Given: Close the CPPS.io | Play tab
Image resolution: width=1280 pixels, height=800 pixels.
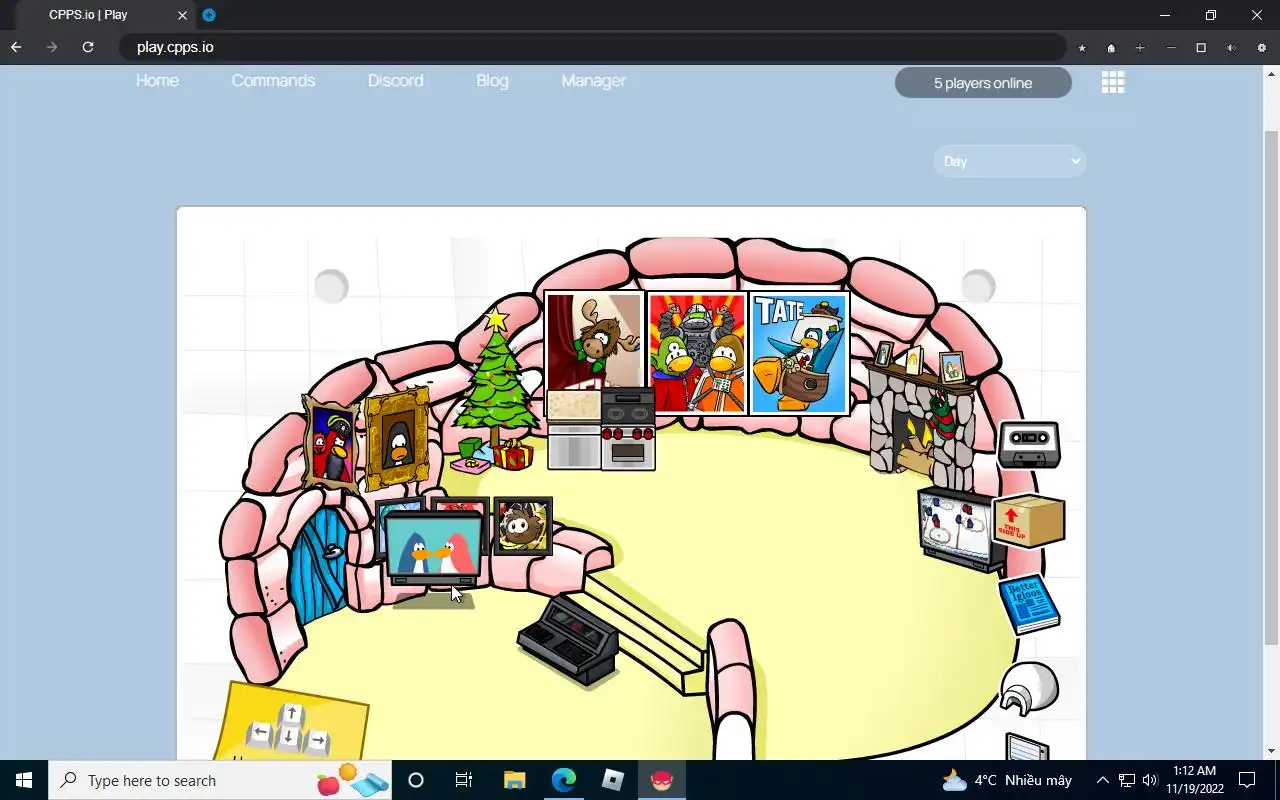Looking at the screenshot, I should point(182,15).
